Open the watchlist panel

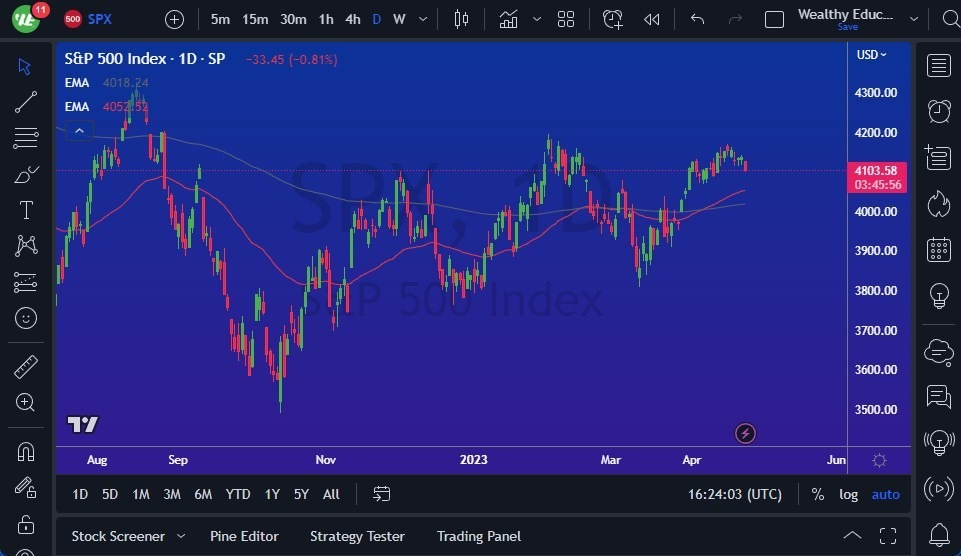pyautogui.click(x=939, y=66)
